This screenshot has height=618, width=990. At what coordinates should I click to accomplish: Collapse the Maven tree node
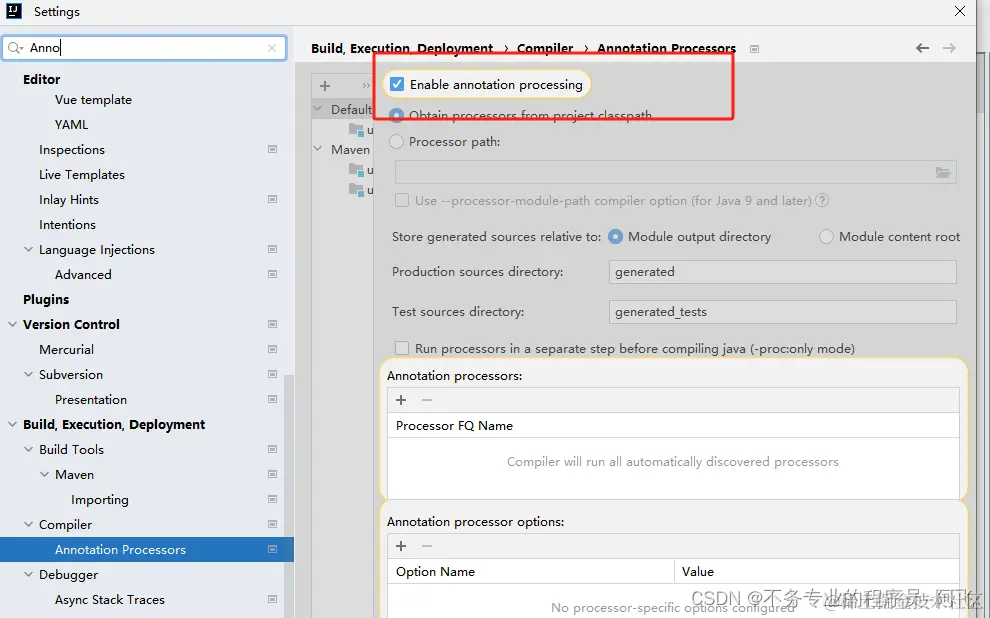point(44,474)
